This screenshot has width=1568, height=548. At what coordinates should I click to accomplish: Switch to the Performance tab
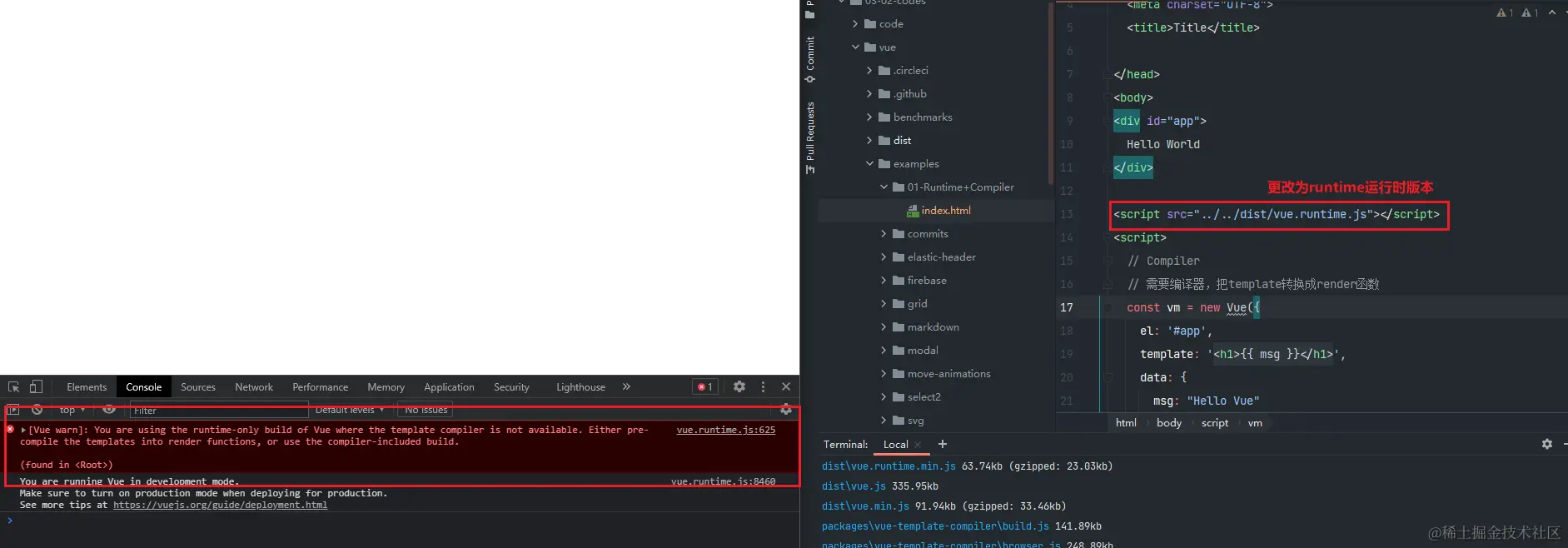coord(321,387)
